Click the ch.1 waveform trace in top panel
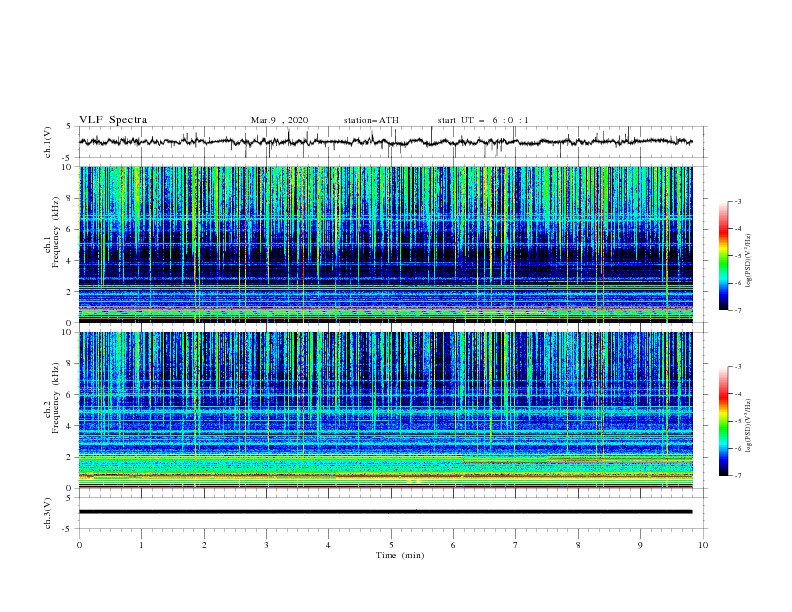The width and height of the screenshot is (792, 612). pos(385,142)
